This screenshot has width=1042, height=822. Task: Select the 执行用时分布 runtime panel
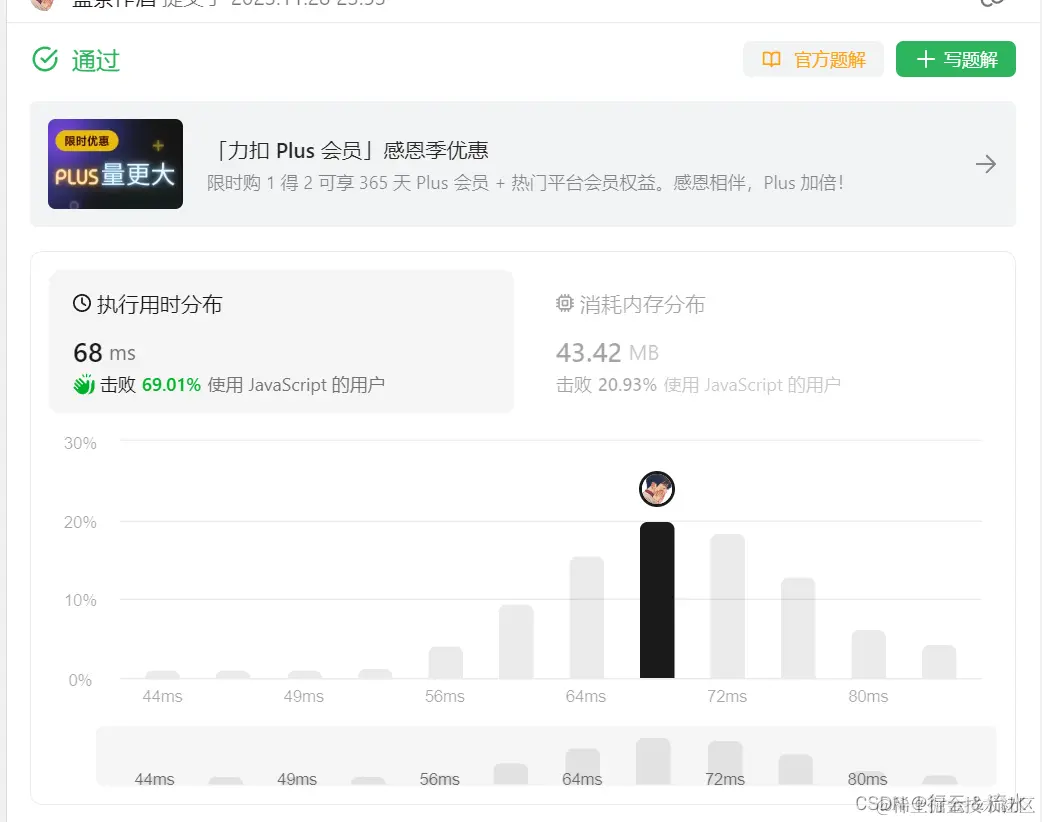click(281, 341)
